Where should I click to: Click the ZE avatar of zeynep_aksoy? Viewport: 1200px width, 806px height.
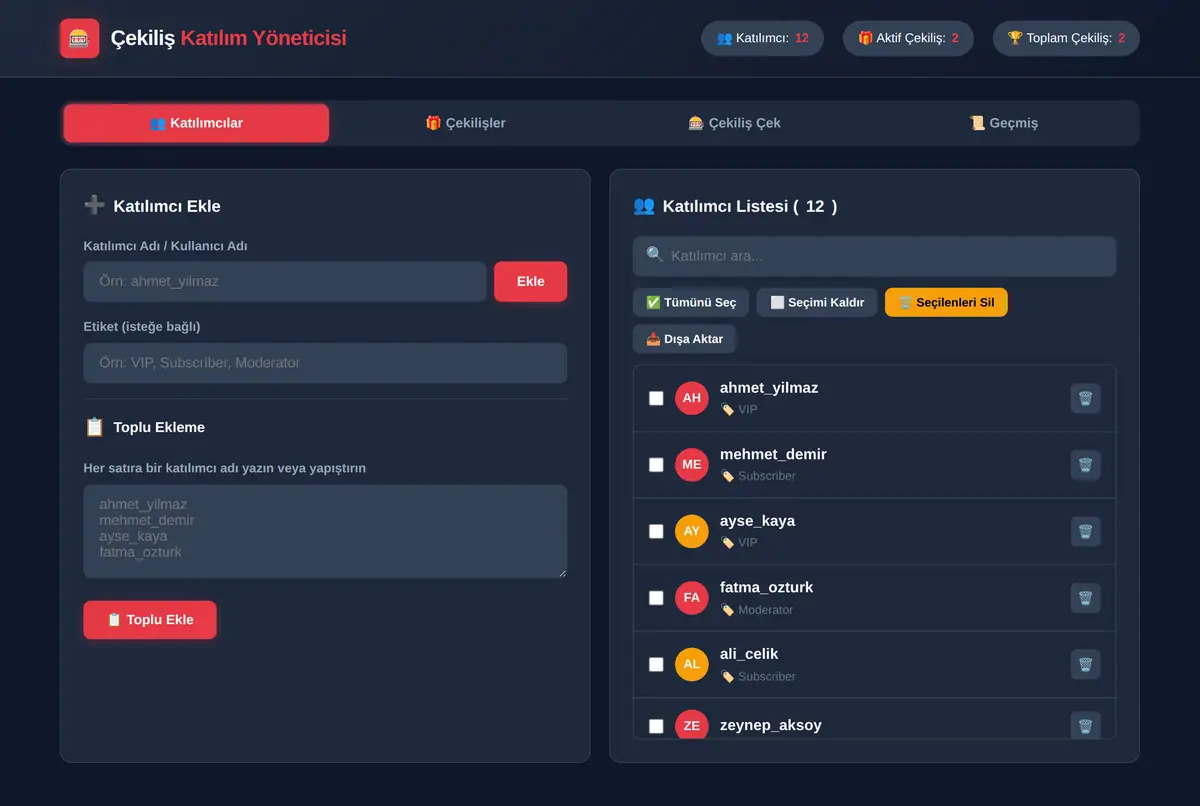pos(692,726)
